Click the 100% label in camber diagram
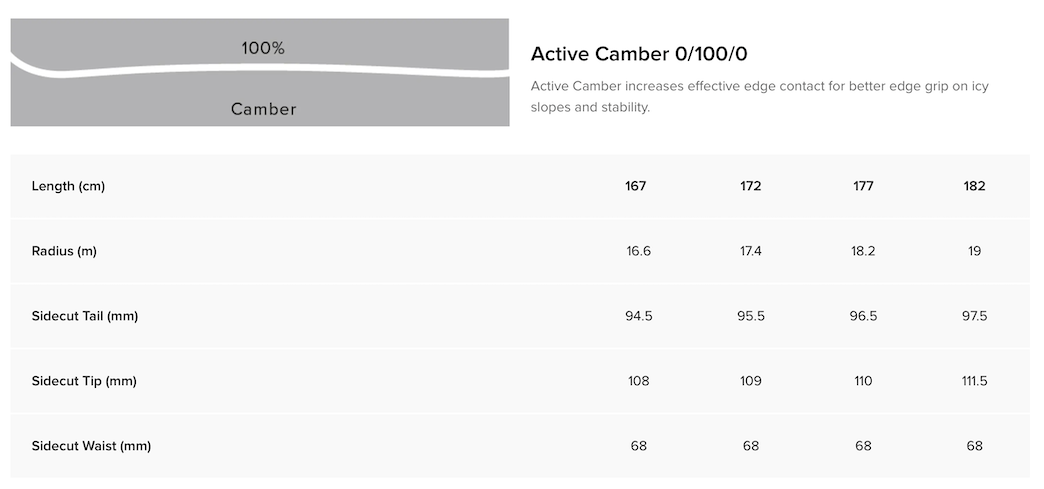The image size is (1044, 489). point(263,48)
